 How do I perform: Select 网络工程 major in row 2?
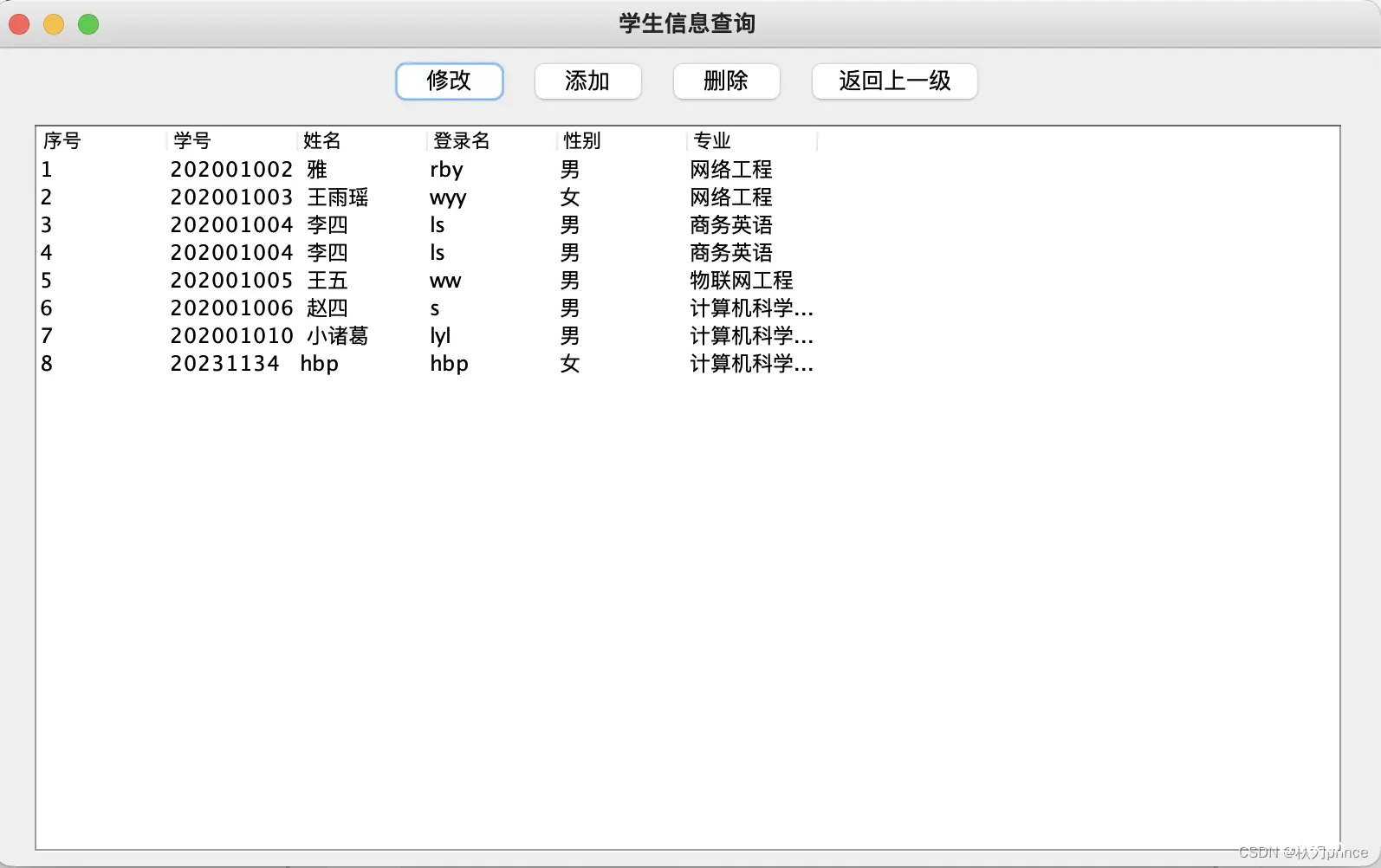coord(751,198)
